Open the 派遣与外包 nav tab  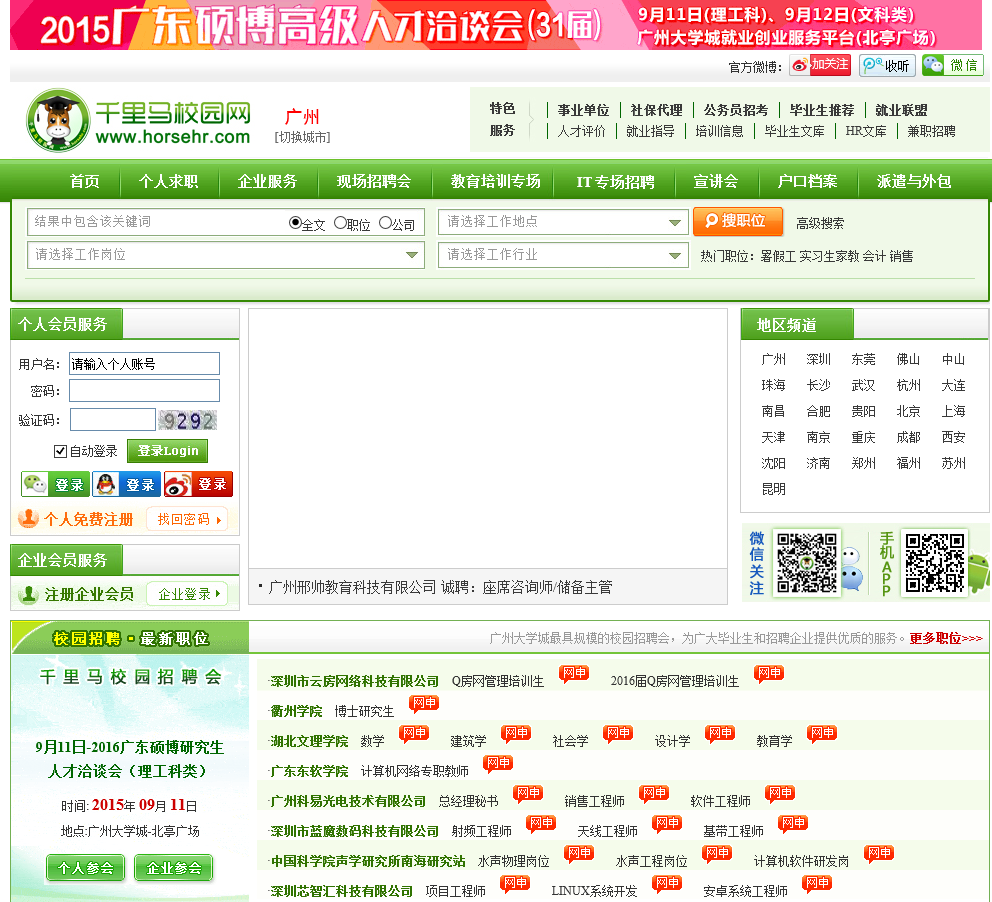[914, 182]
